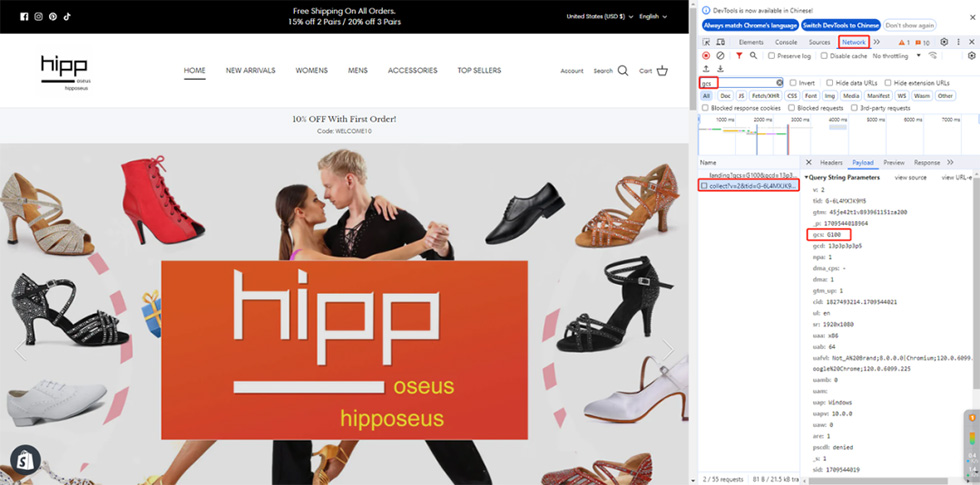Screen dimensions: 980x485
Task: Open the United States (USD $) currency selector
Action: [596, 17]
